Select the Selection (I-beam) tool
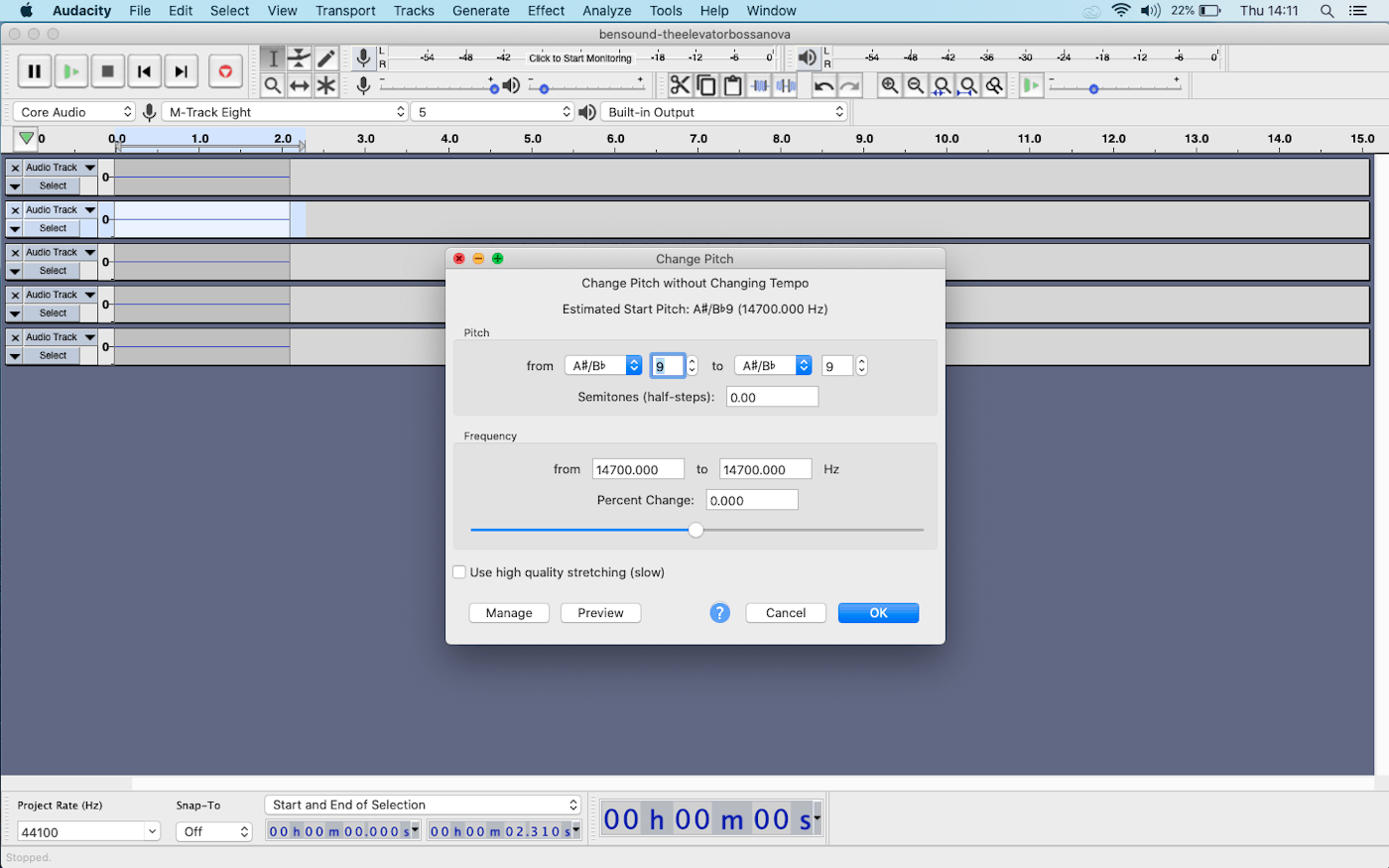This screenshot has height=868, width=1389. pyautogui.click(x=273, y=59)
